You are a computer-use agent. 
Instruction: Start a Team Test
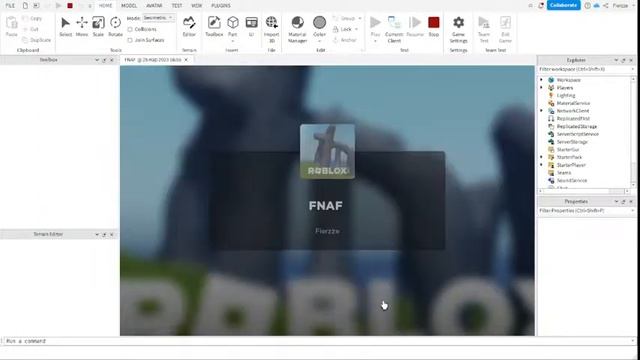click(x=484, y=29)
